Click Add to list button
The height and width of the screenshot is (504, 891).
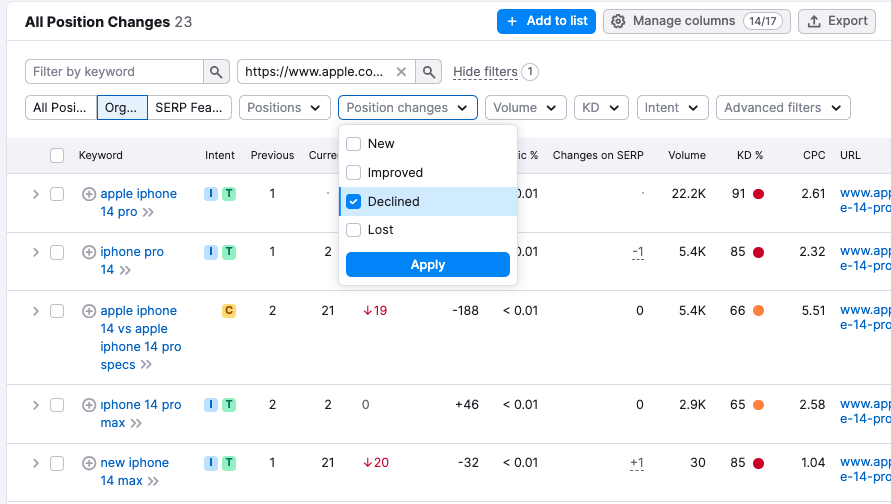point(546,21)
